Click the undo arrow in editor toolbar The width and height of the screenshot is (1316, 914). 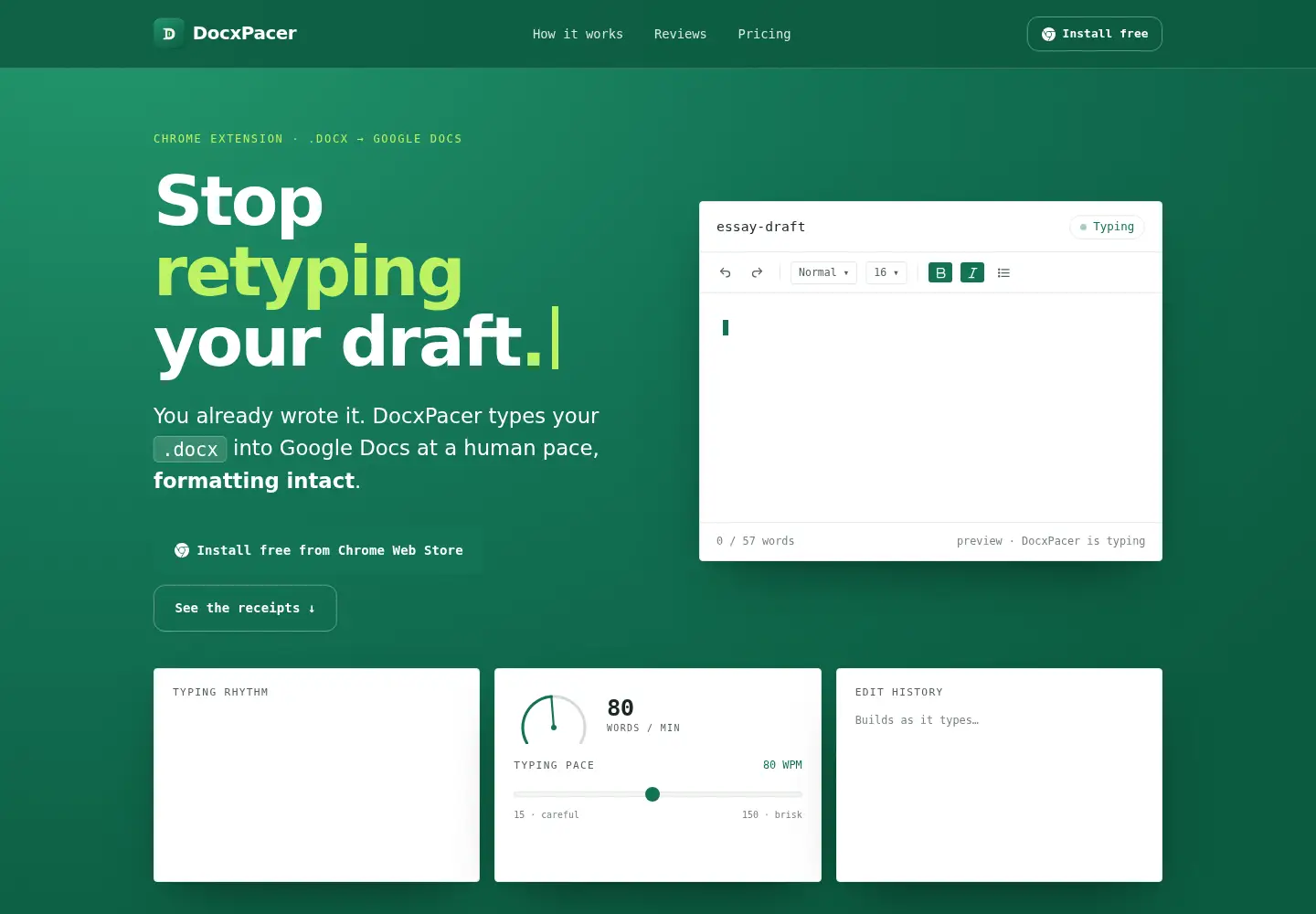[726, 272]
